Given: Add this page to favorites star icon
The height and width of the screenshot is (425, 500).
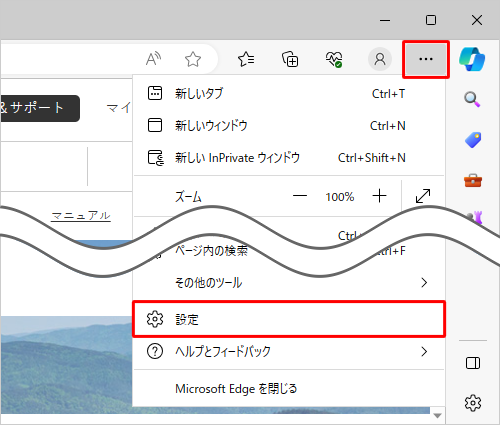Looking at the screenshot, I should (193, 59).
